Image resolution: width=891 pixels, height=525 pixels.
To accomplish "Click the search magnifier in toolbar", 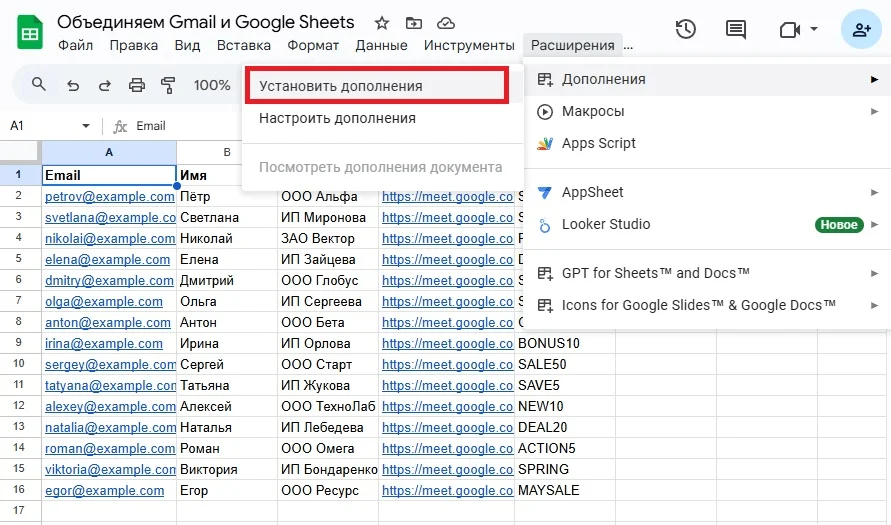I will click(x=39, y=85).
